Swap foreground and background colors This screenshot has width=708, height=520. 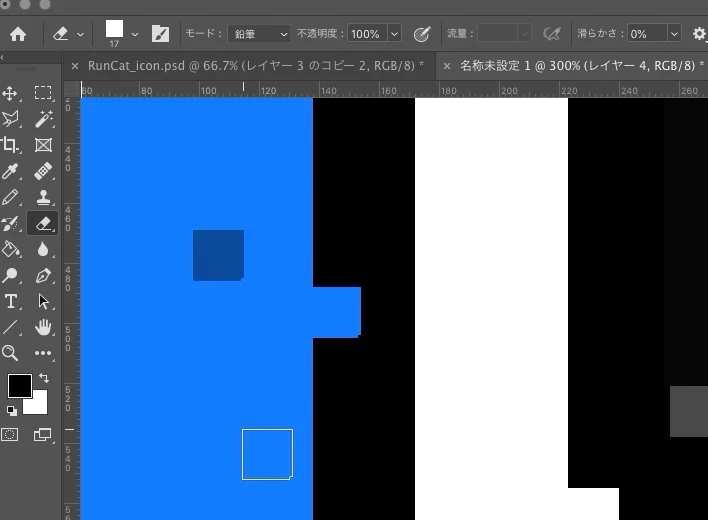pos(44,378)
